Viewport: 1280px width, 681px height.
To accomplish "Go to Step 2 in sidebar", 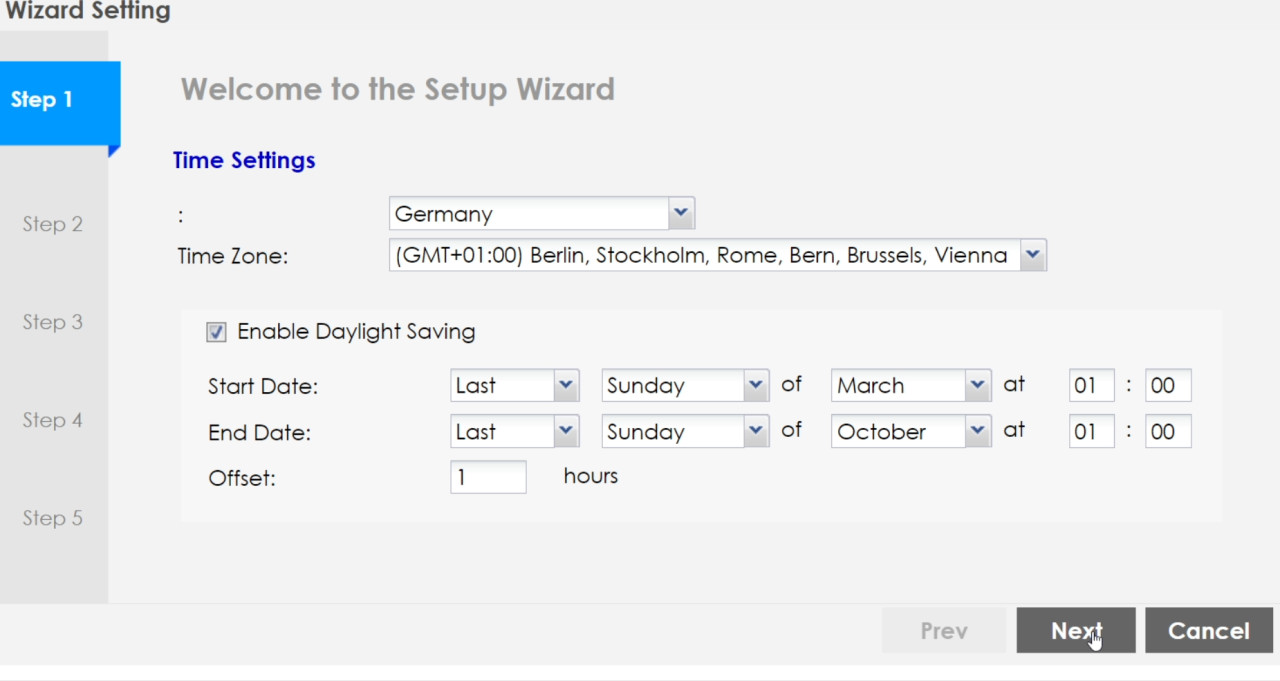I will point(52,224).
